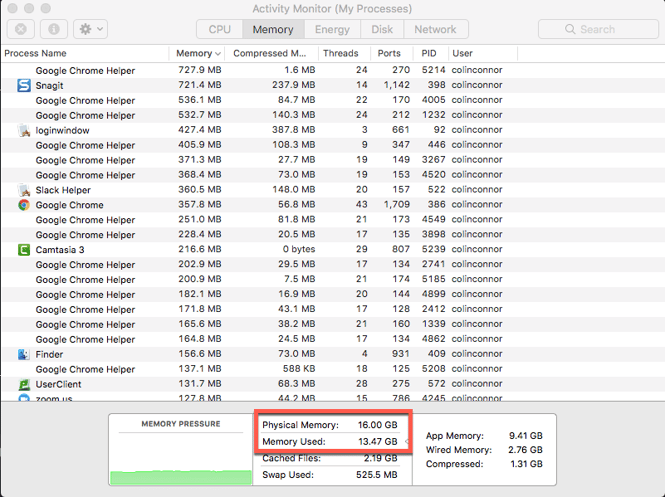Click the Camtasia 3 app icon
The width and height of the screenshot is (665, 497).
click(24, 250)
